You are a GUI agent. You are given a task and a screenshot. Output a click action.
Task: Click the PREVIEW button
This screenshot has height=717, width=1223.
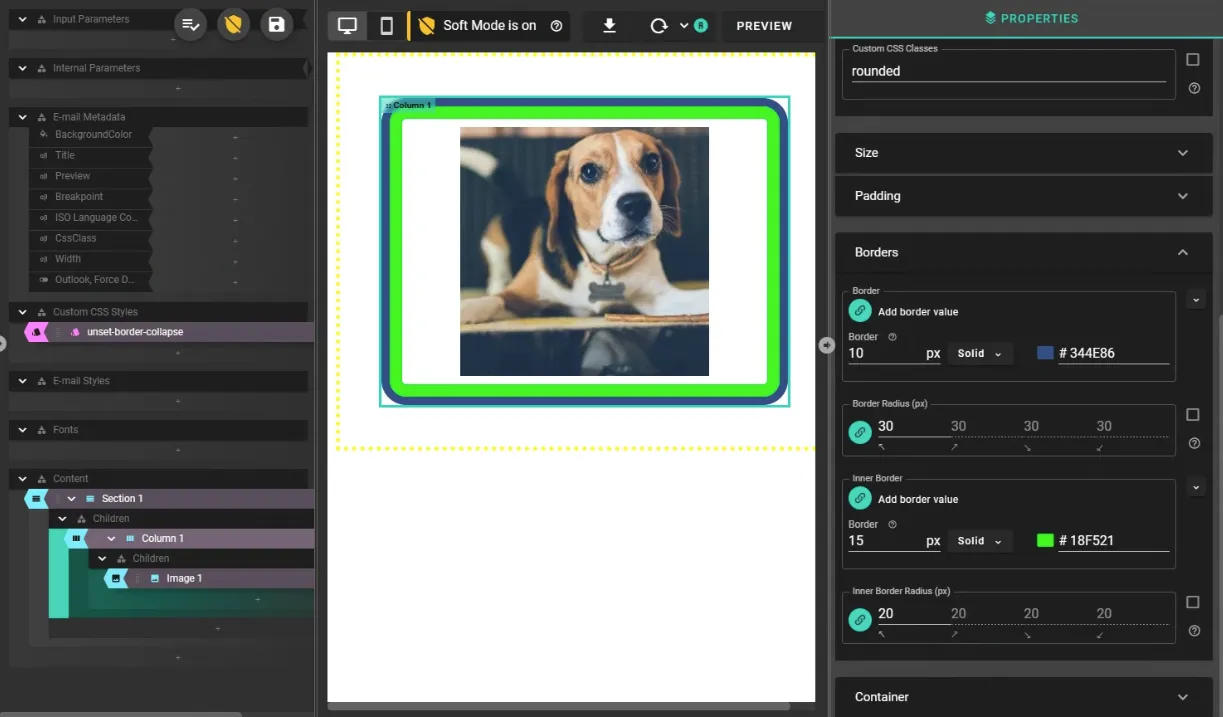(x=764, y=26)
